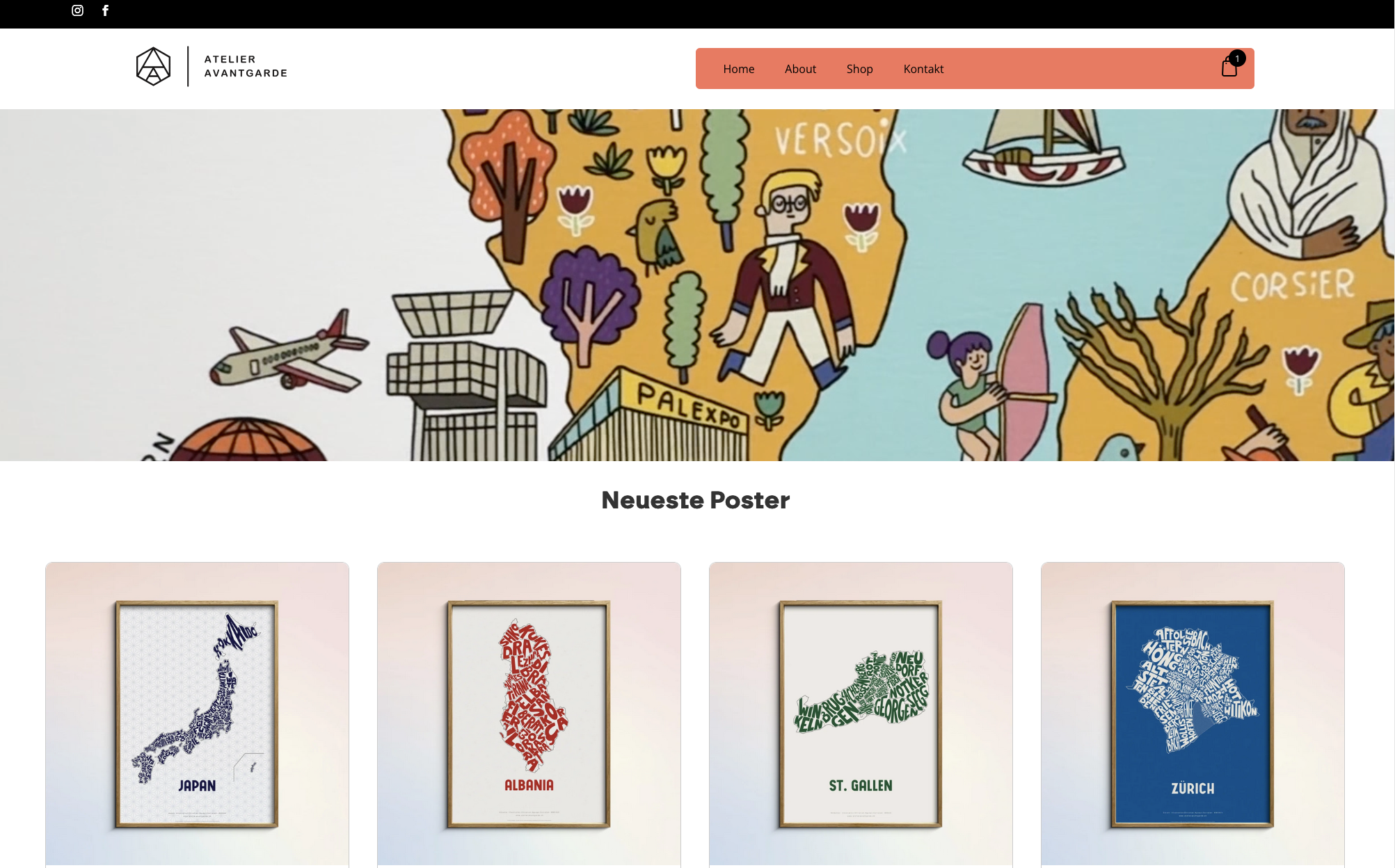Image resolution: width=1395 pixels, height=868 pixels.
Task: Click the Corsier label on banner map
Action: 1293,285
